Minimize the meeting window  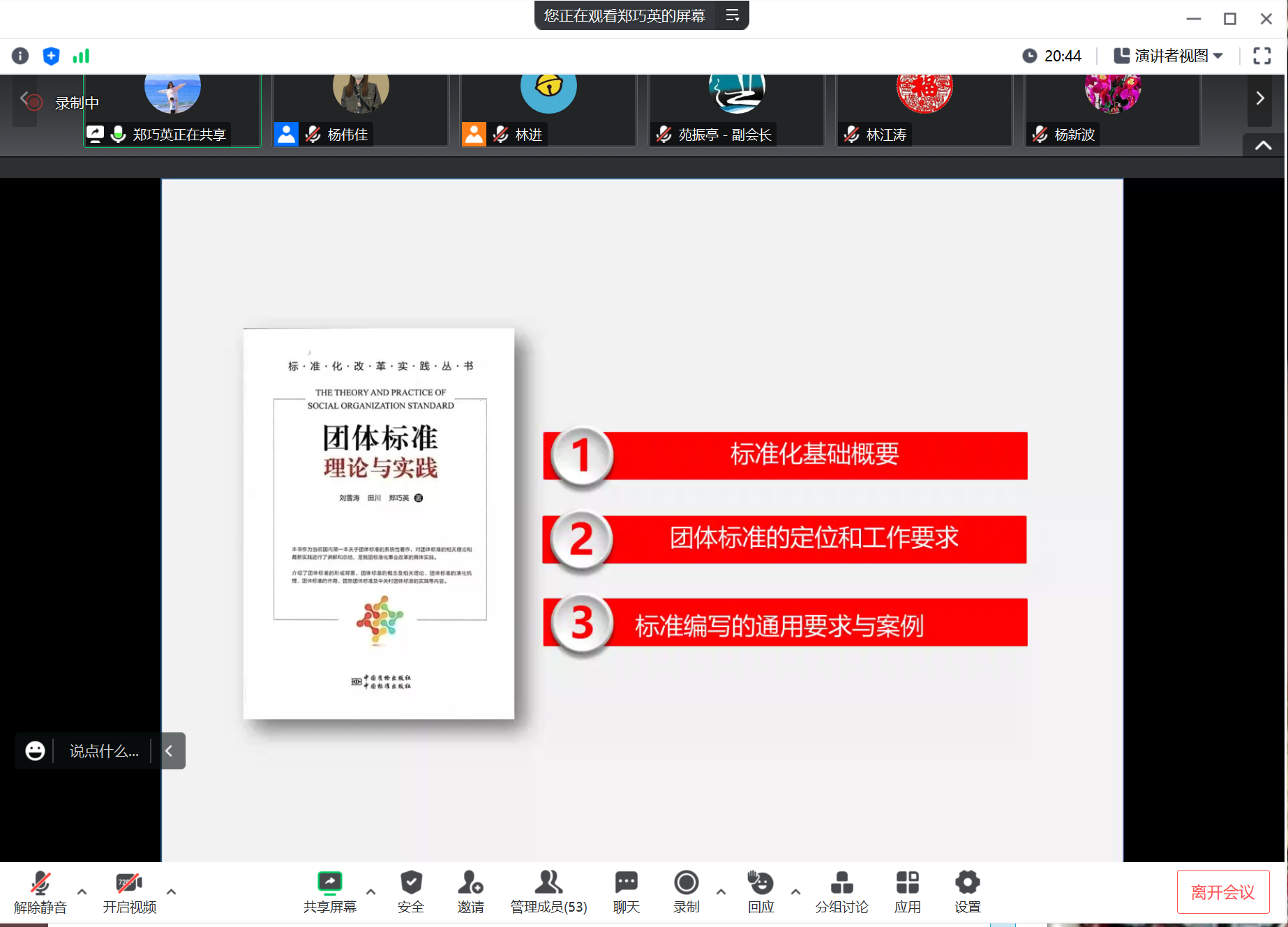(x=1193, y=19)
